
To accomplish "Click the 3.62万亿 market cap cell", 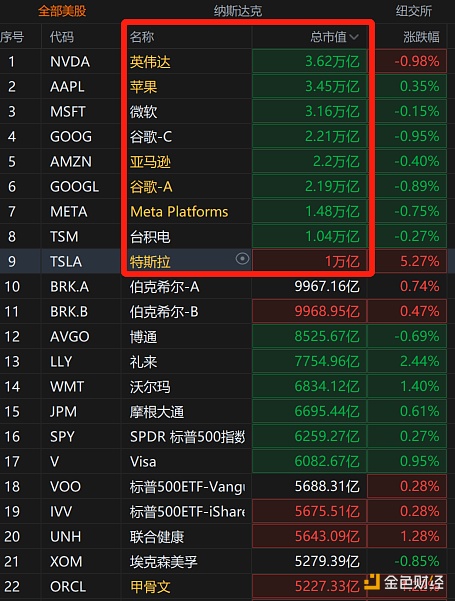I will [x=309, y=61].
